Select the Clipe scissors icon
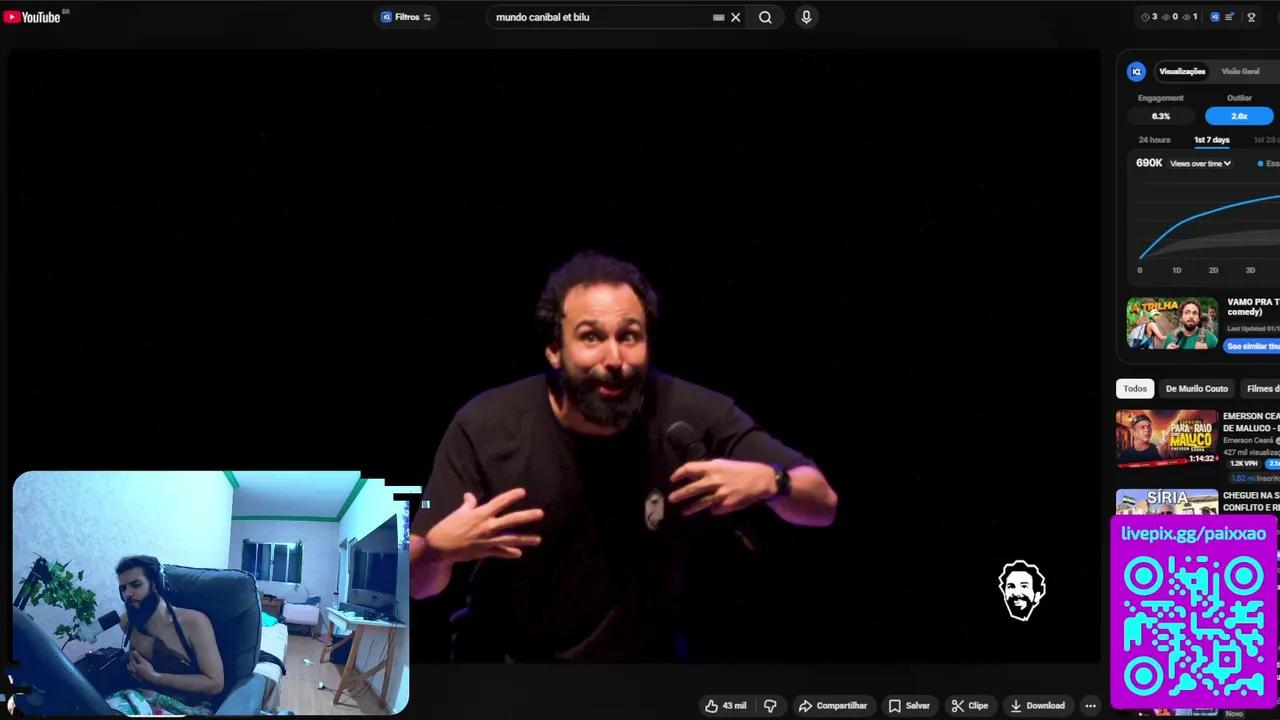 pos(958,705)
